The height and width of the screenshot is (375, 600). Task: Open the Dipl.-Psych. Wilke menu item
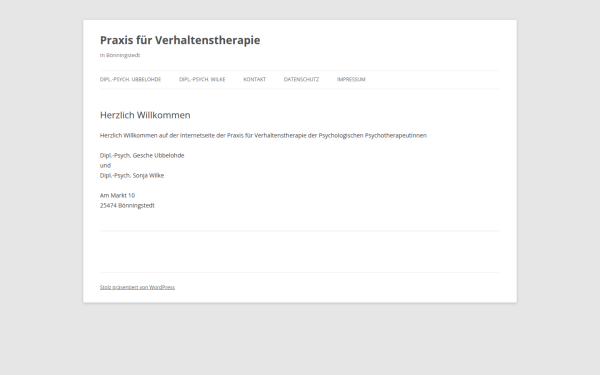click(x=202, y=80)
